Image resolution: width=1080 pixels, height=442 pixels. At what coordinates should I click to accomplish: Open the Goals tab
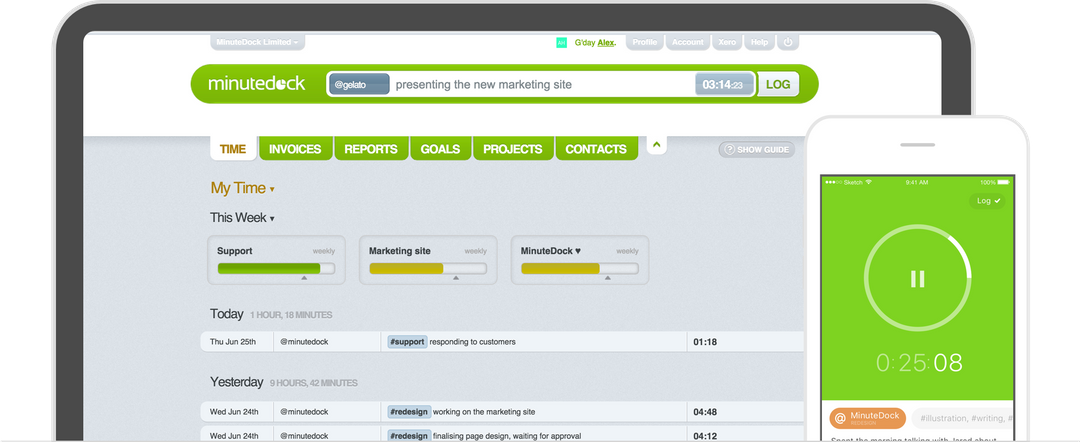coord(440,149)
